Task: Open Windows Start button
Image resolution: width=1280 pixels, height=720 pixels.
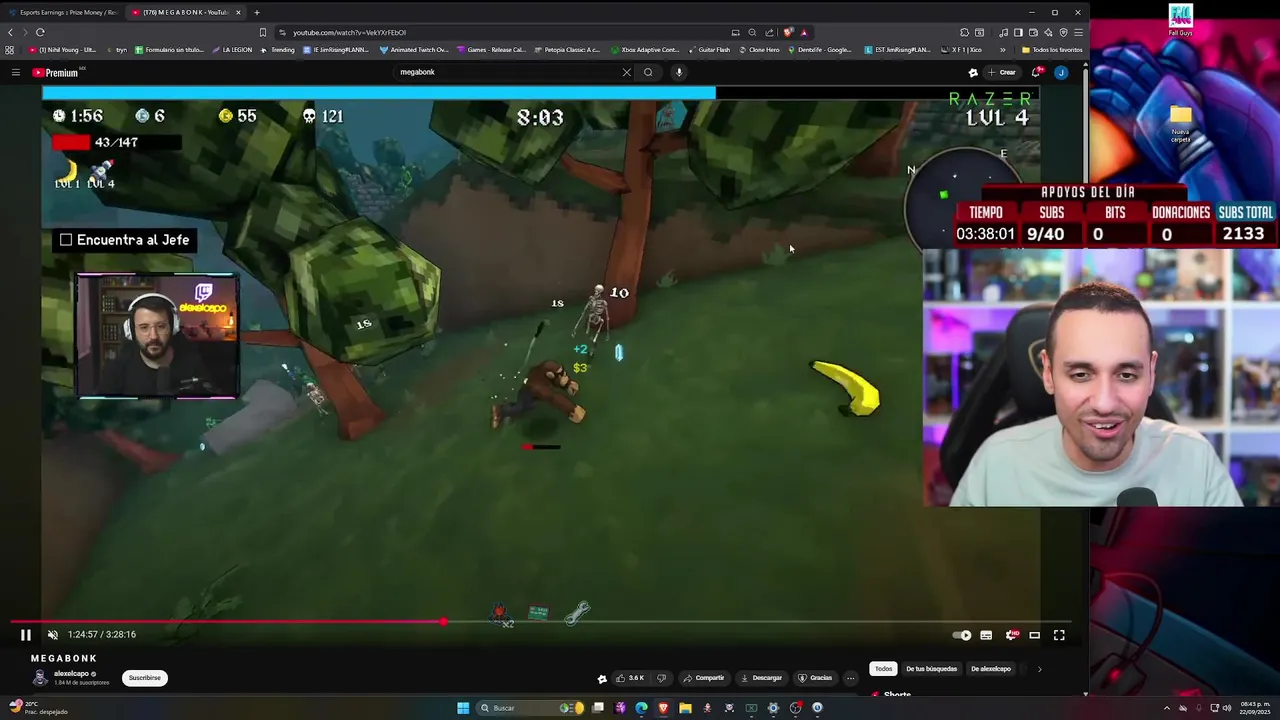Action: pos(463,708)
